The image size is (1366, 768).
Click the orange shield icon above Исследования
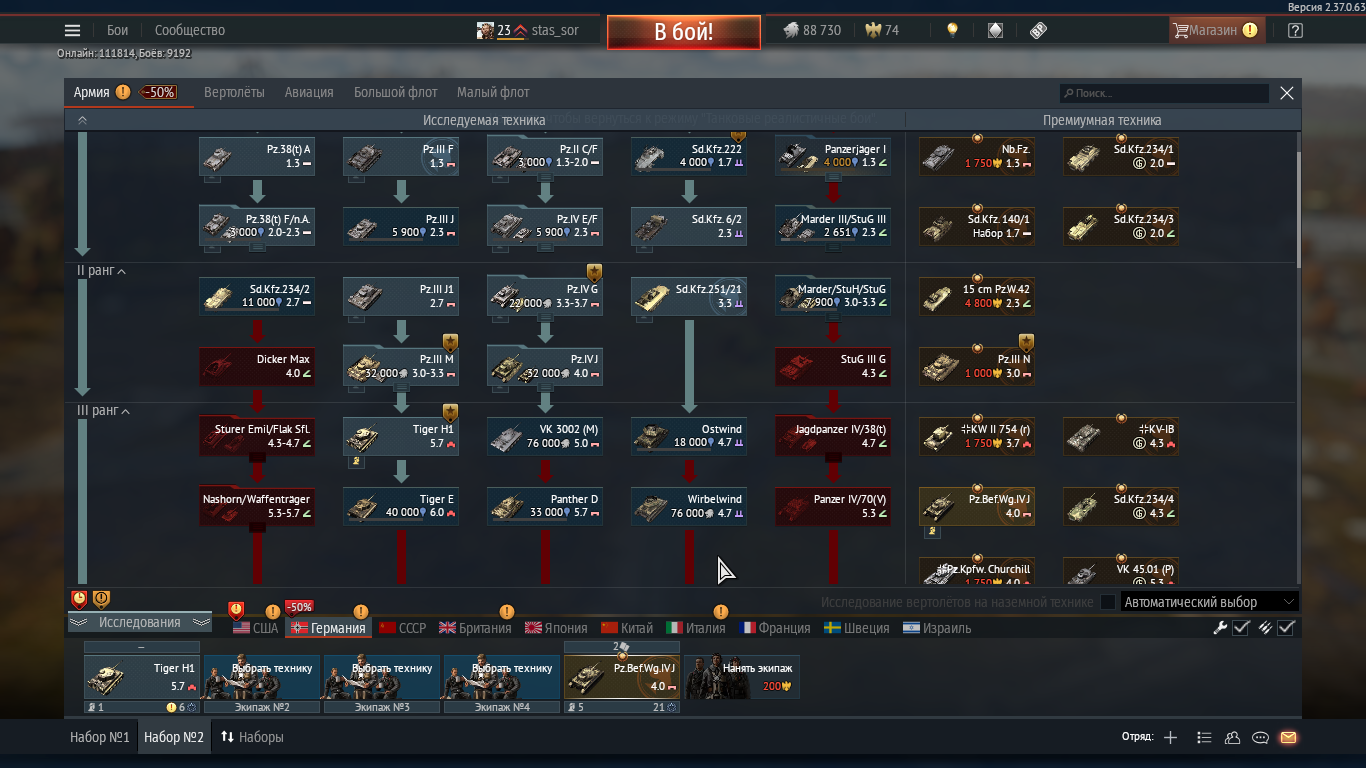coord(101,599)
